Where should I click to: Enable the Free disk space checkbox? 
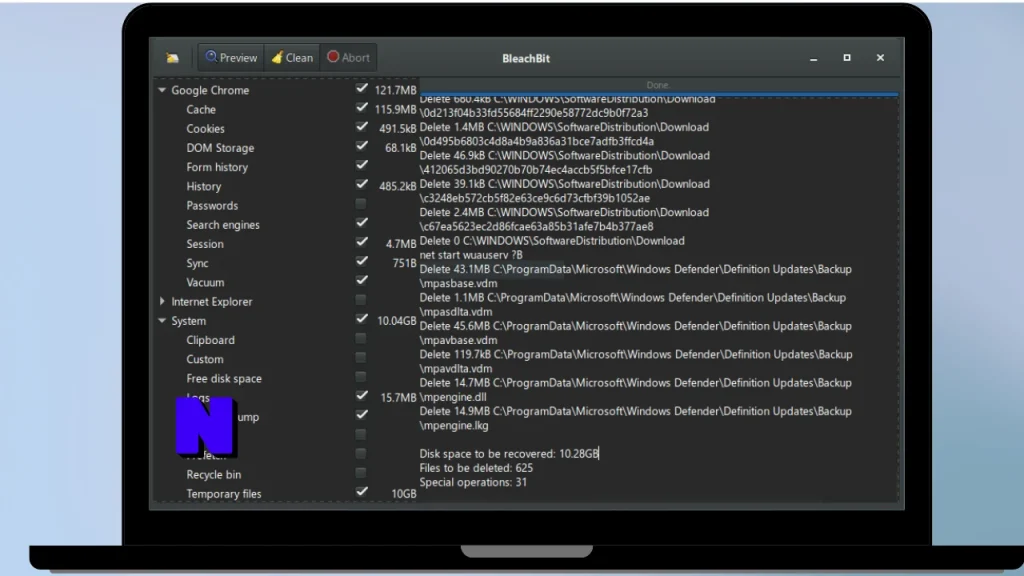point(360,377)
